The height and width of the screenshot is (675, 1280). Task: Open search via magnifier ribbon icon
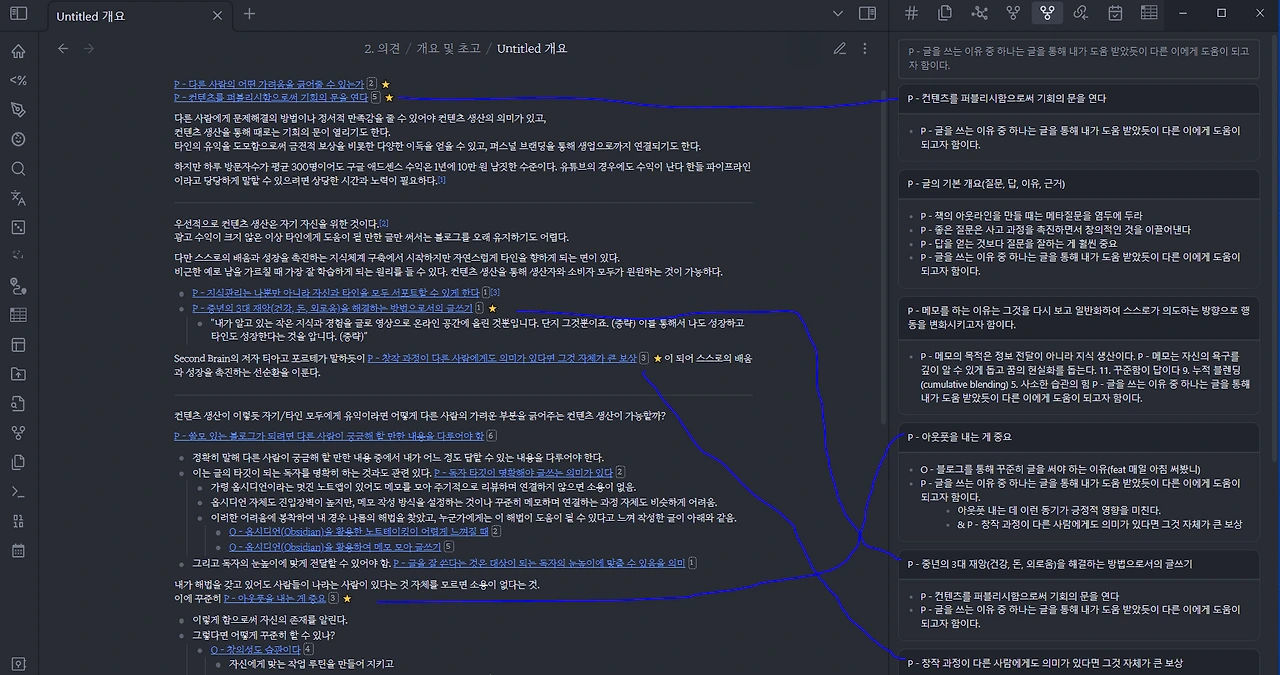18,169
